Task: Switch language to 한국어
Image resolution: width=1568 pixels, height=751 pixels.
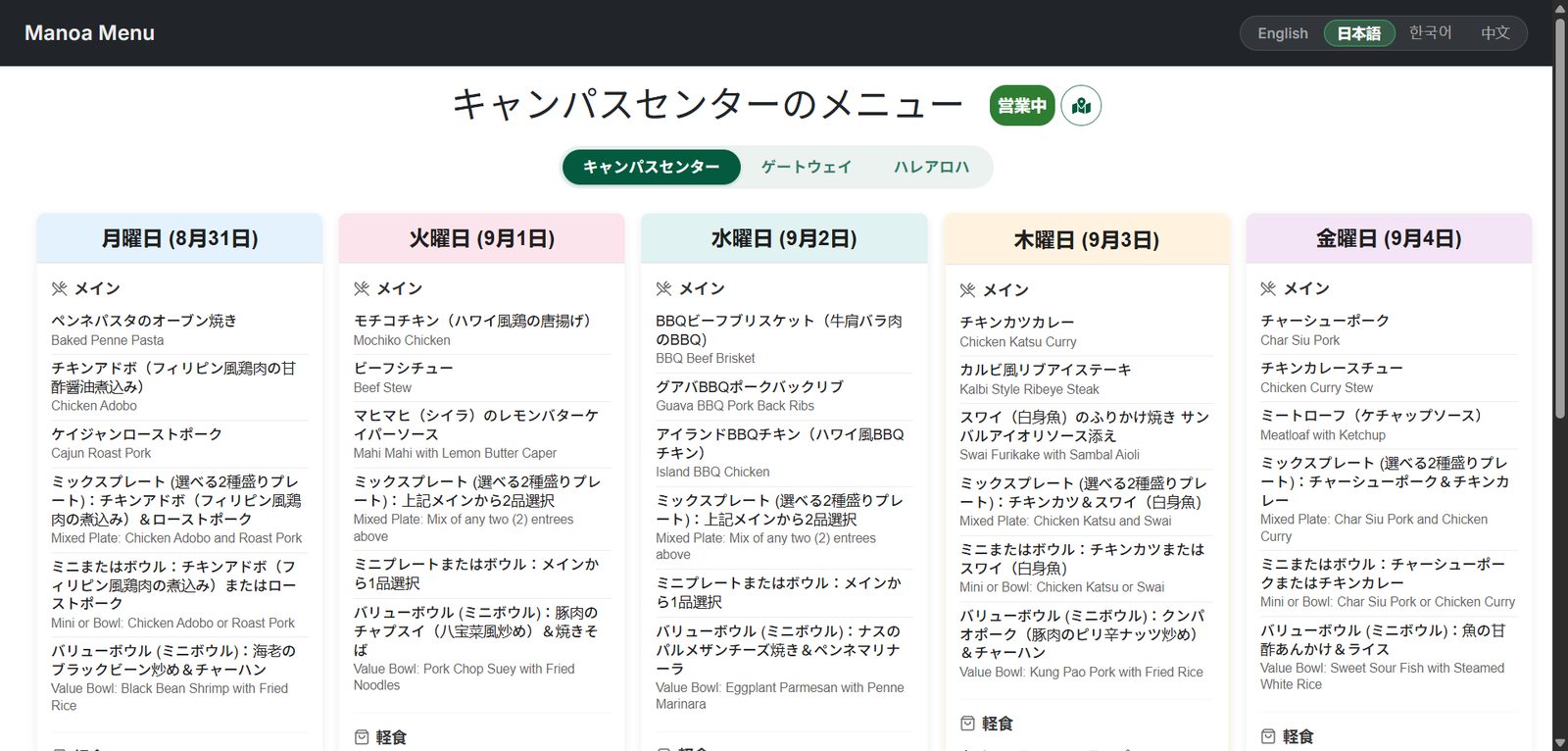Action: [1430, 33]
